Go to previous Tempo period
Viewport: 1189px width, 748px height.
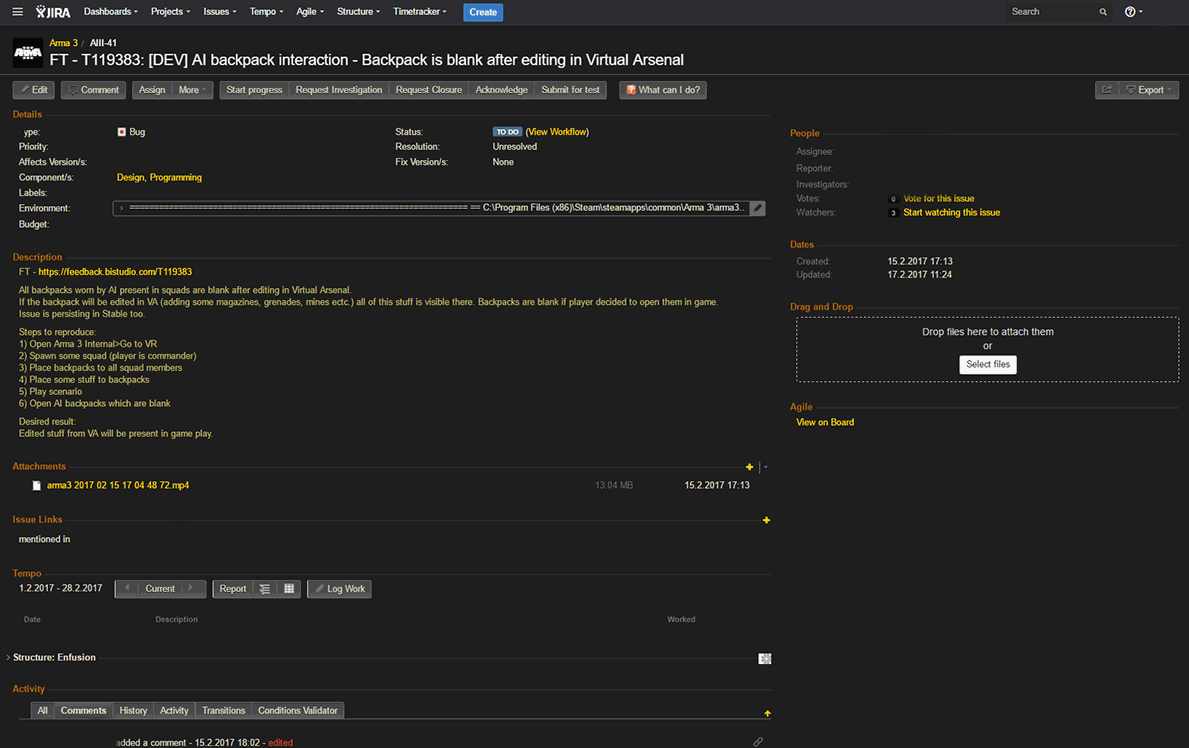(x=127, y=589)
